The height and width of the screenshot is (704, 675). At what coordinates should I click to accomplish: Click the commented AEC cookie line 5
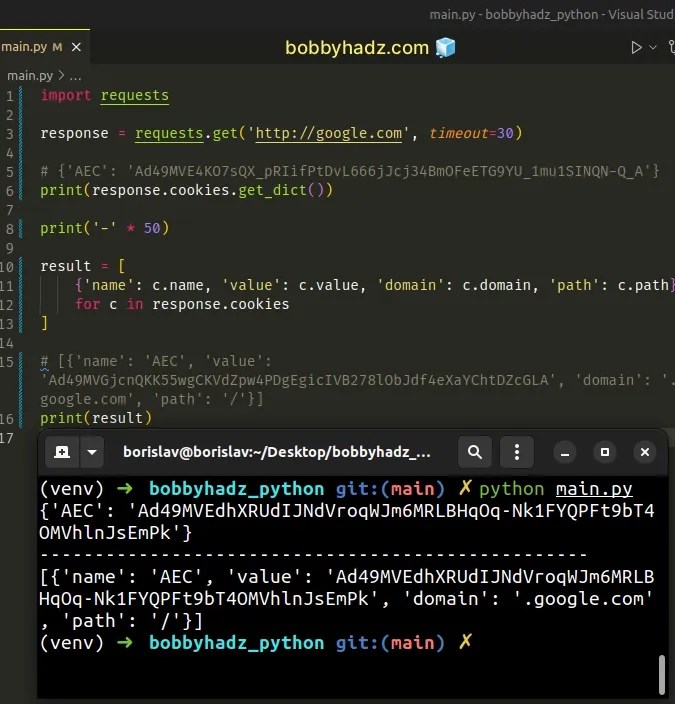pos(350,172)
